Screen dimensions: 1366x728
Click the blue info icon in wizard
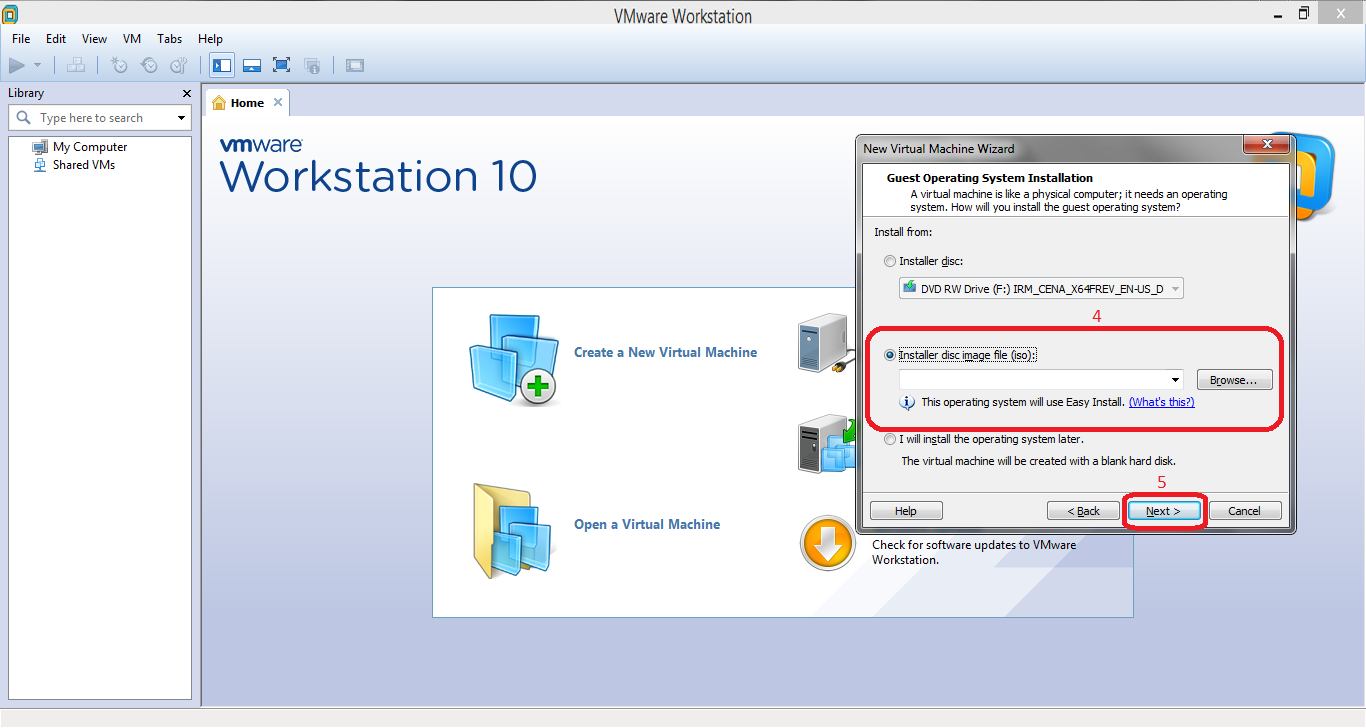[908, 402]
